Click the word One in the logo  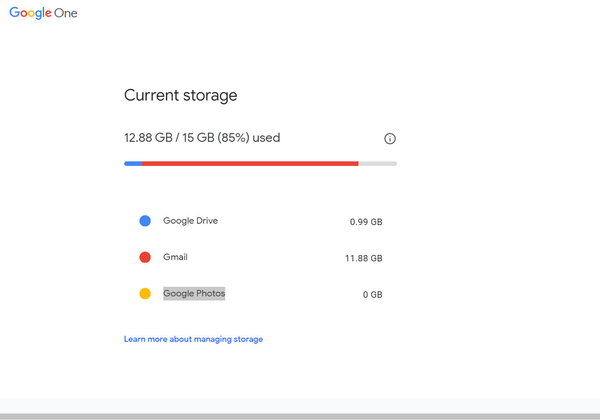pos(65,14)
